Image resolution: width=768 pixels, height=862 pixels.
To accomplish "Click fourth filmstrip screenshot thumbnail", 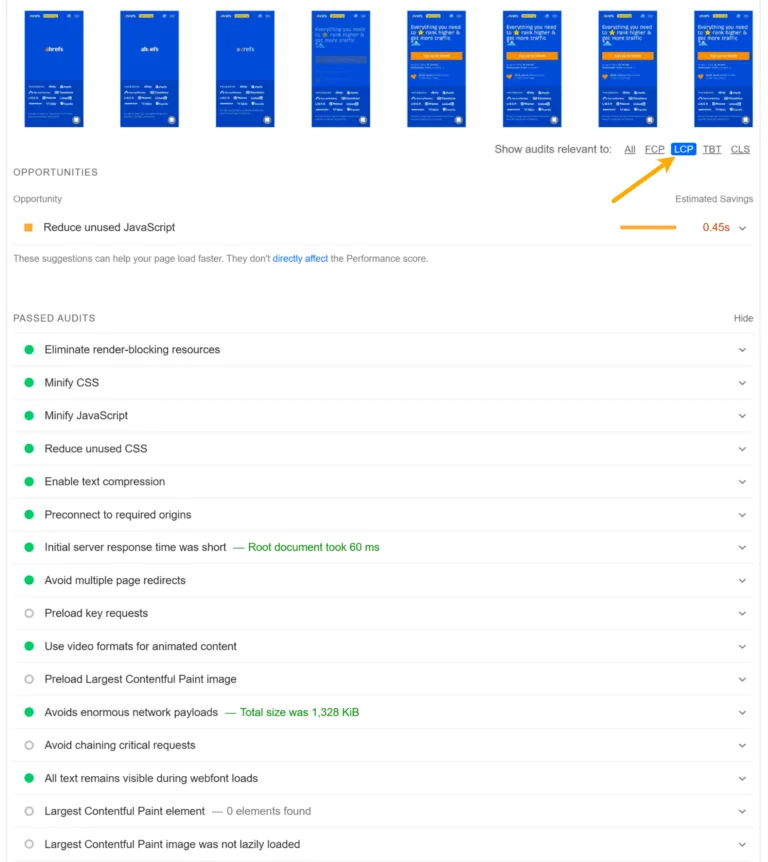I will coord(341,69).
